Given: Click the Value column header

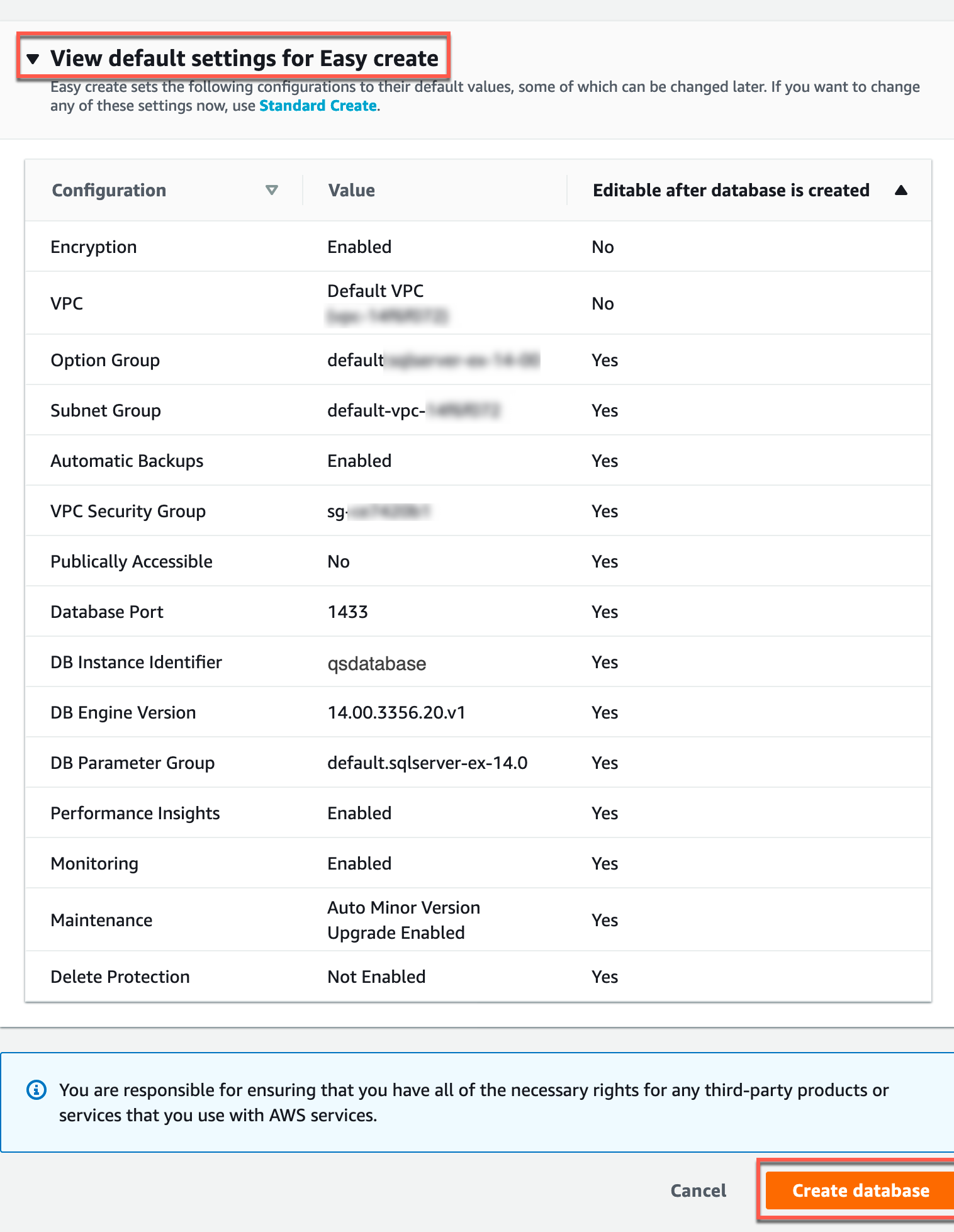Looking at the screenshot, I should point(351,190).
